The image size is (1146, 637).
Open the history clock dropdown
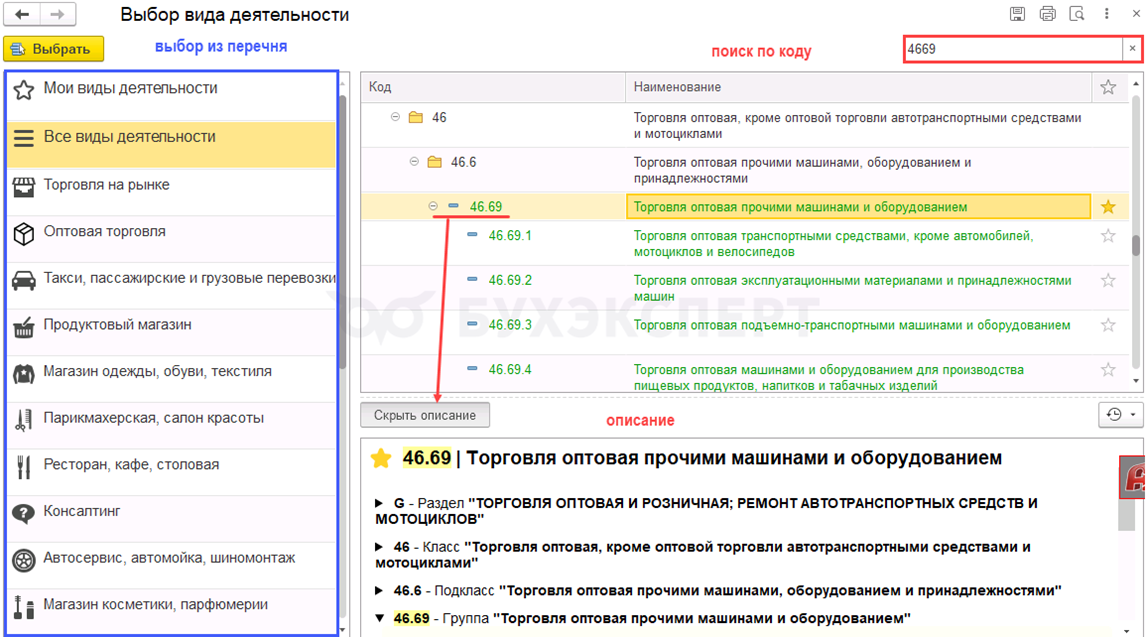coord(1119,414)
